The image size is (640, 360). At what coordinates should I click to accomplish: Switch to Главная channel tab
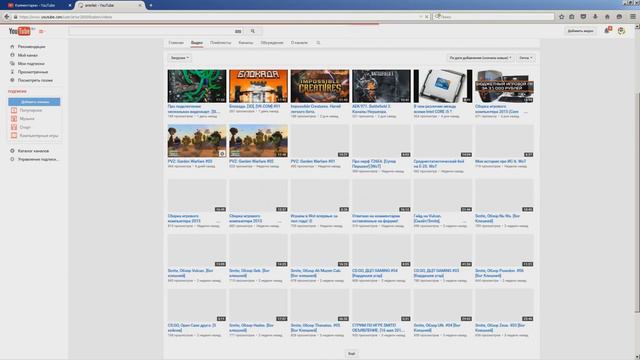click(176, 42)
